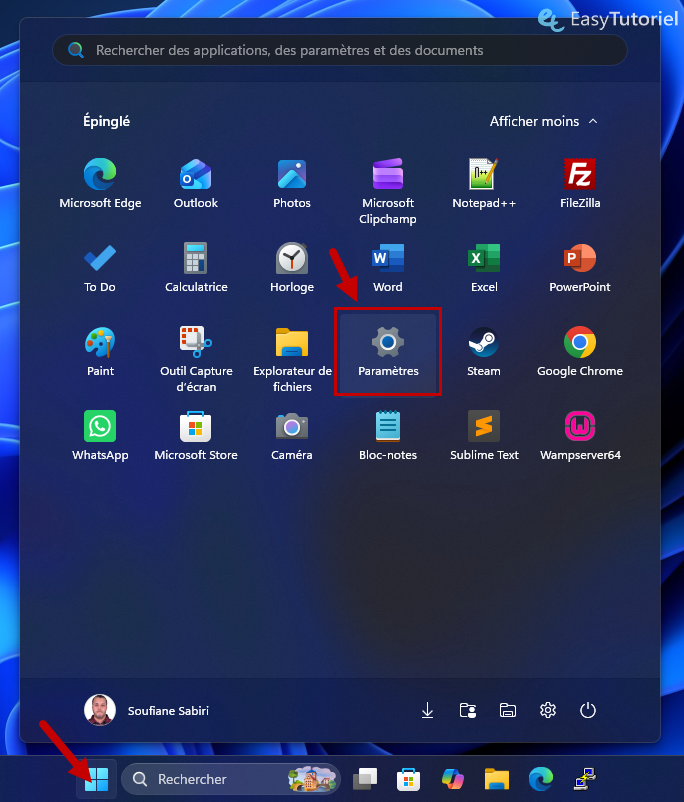Launch Edge from the taskbar
The width and height of the screenshot is (684, 802).
coord(541,779)
